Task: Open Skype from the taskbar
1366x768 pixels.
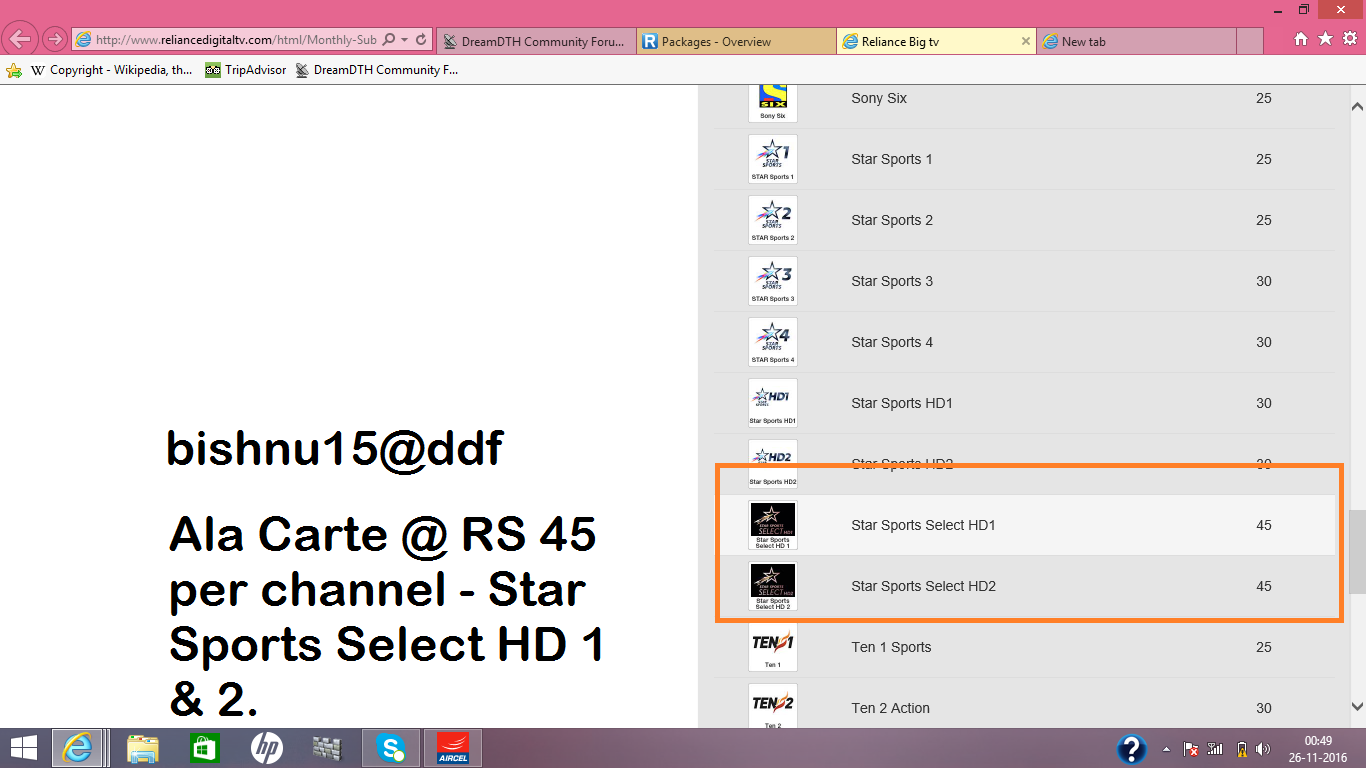Action: [390, 748]
